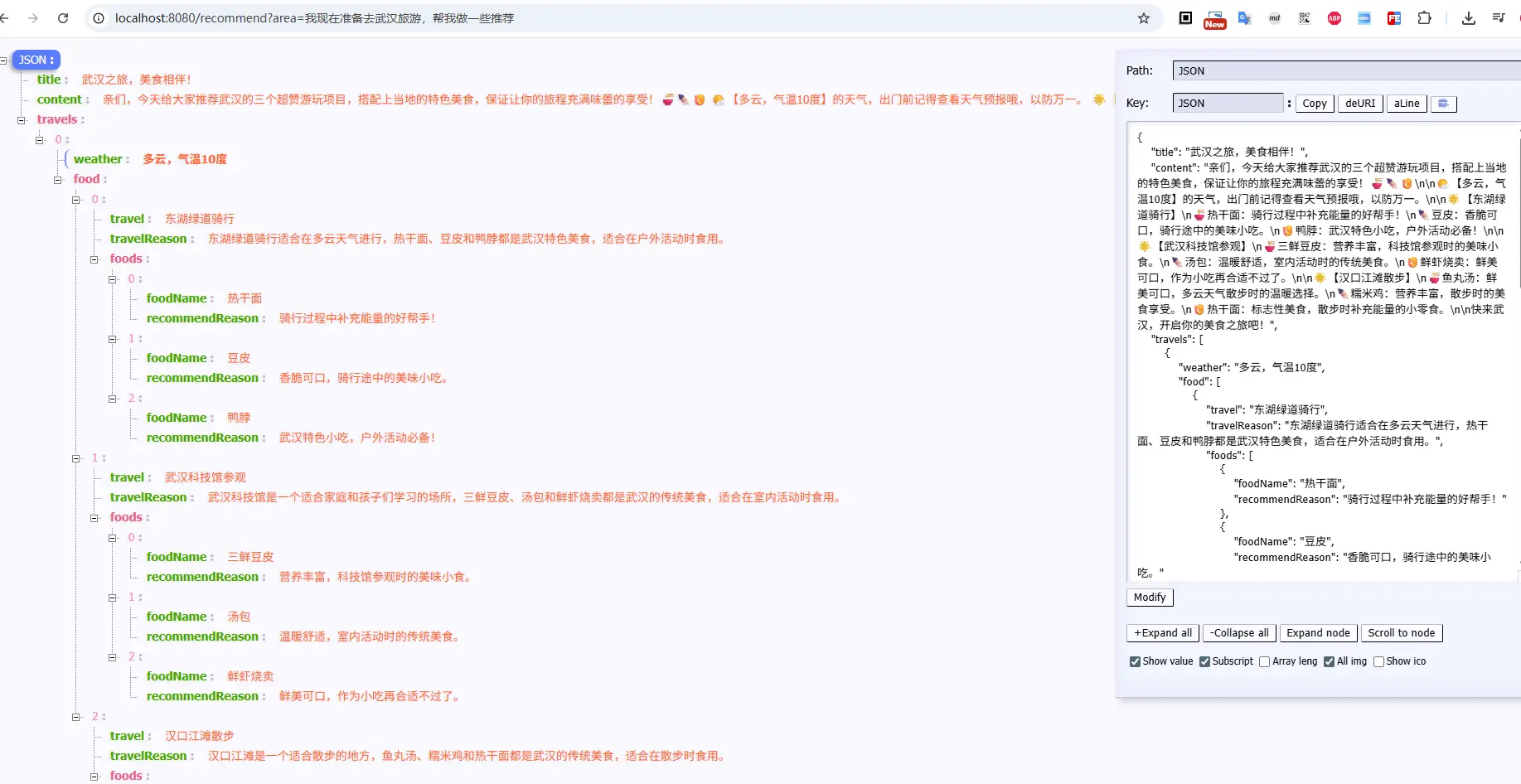The image size is (1521, 784).
Task: Uncheck the Show value checkbox
Action: [1135, 661]
